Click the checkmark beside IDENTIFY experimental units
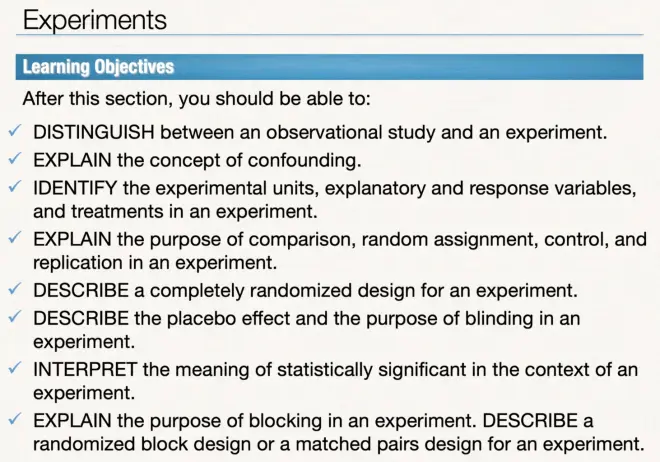The height and width of the screenshot is (462, 660). (x=14, y=186)
